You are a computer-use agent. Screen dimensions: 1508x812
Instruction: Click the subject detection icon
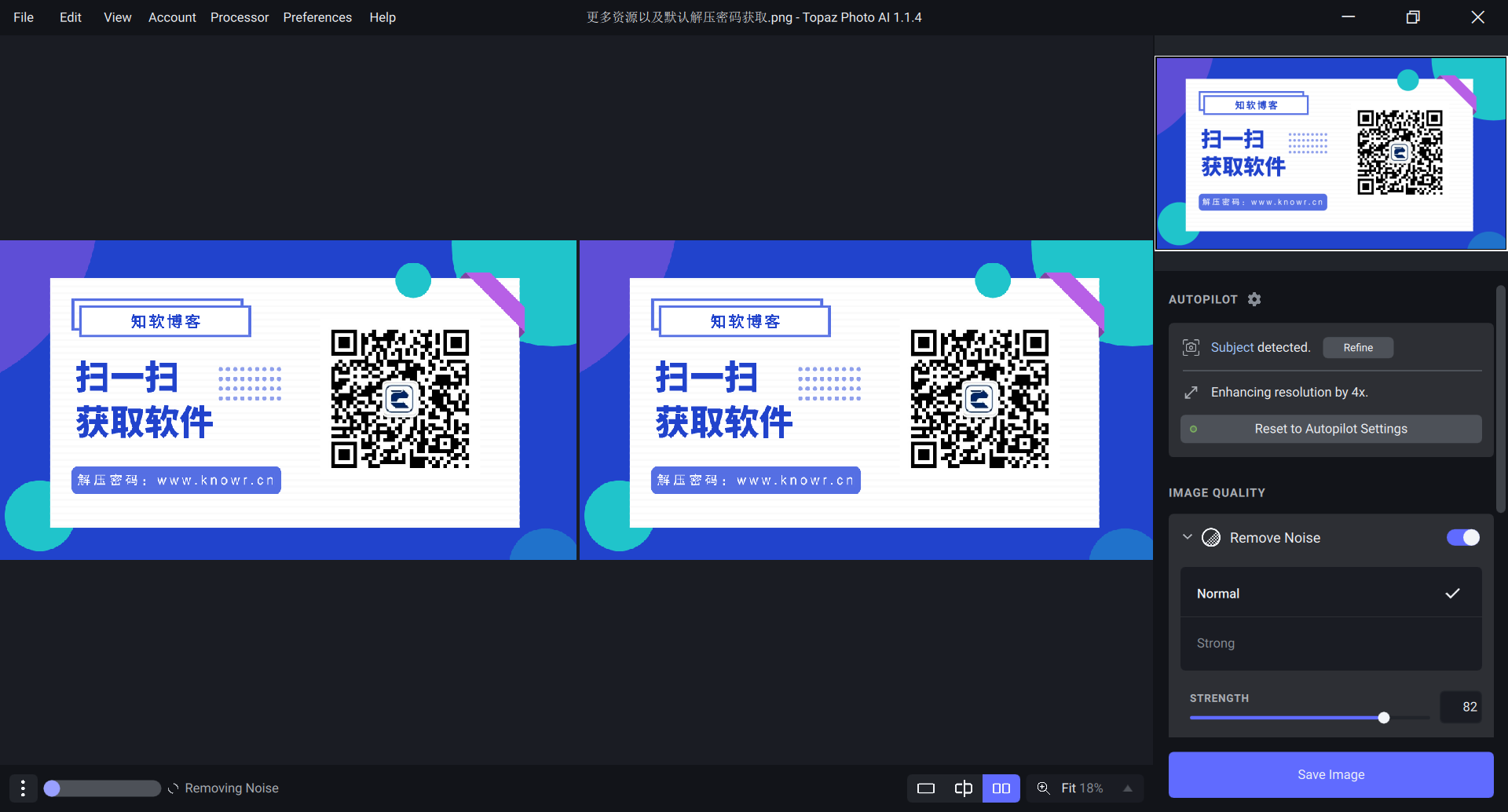pos(1191,347)
